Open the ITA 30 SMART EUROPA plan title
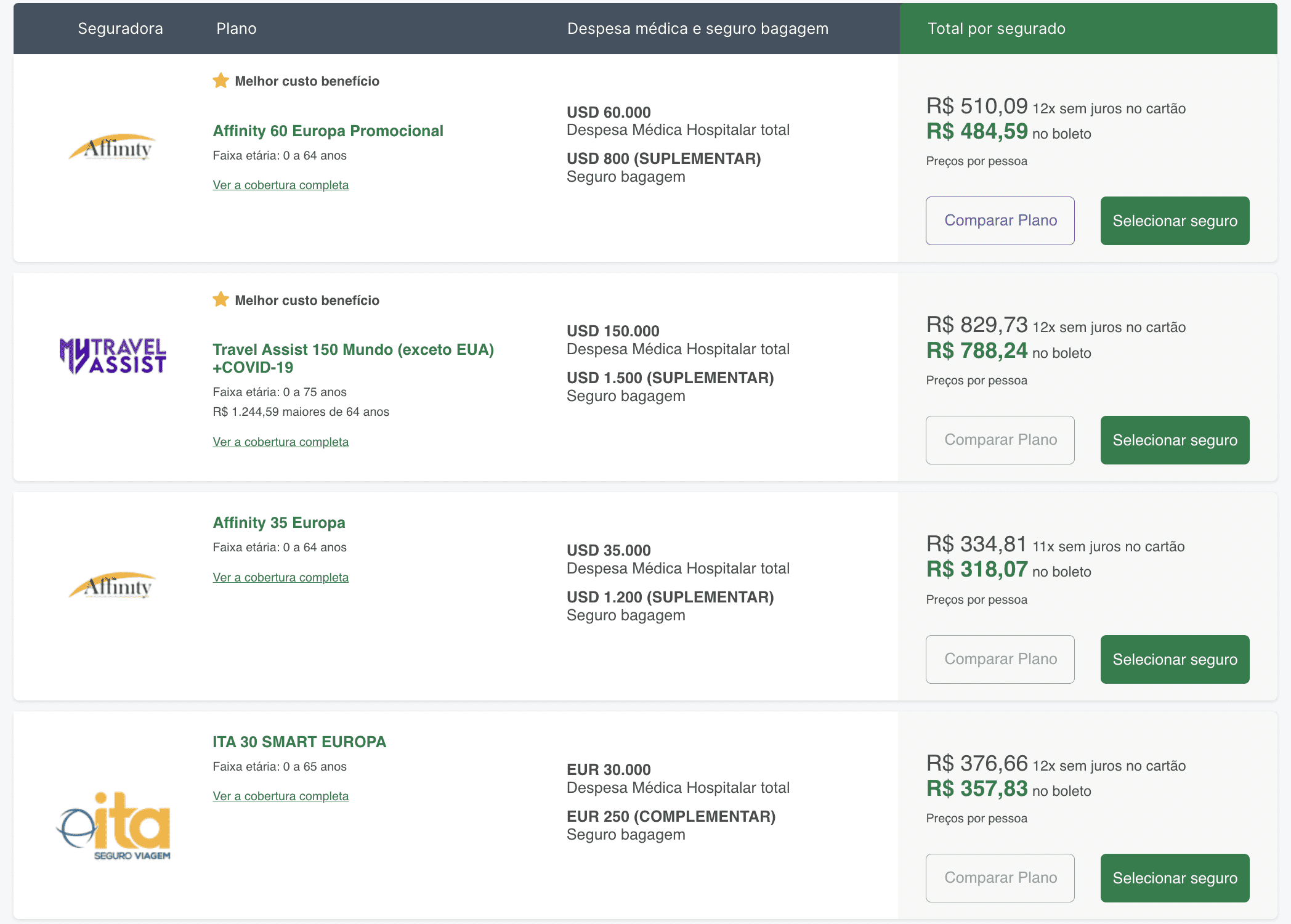Viewport: 1291px width, 924px height. point(299,742)
